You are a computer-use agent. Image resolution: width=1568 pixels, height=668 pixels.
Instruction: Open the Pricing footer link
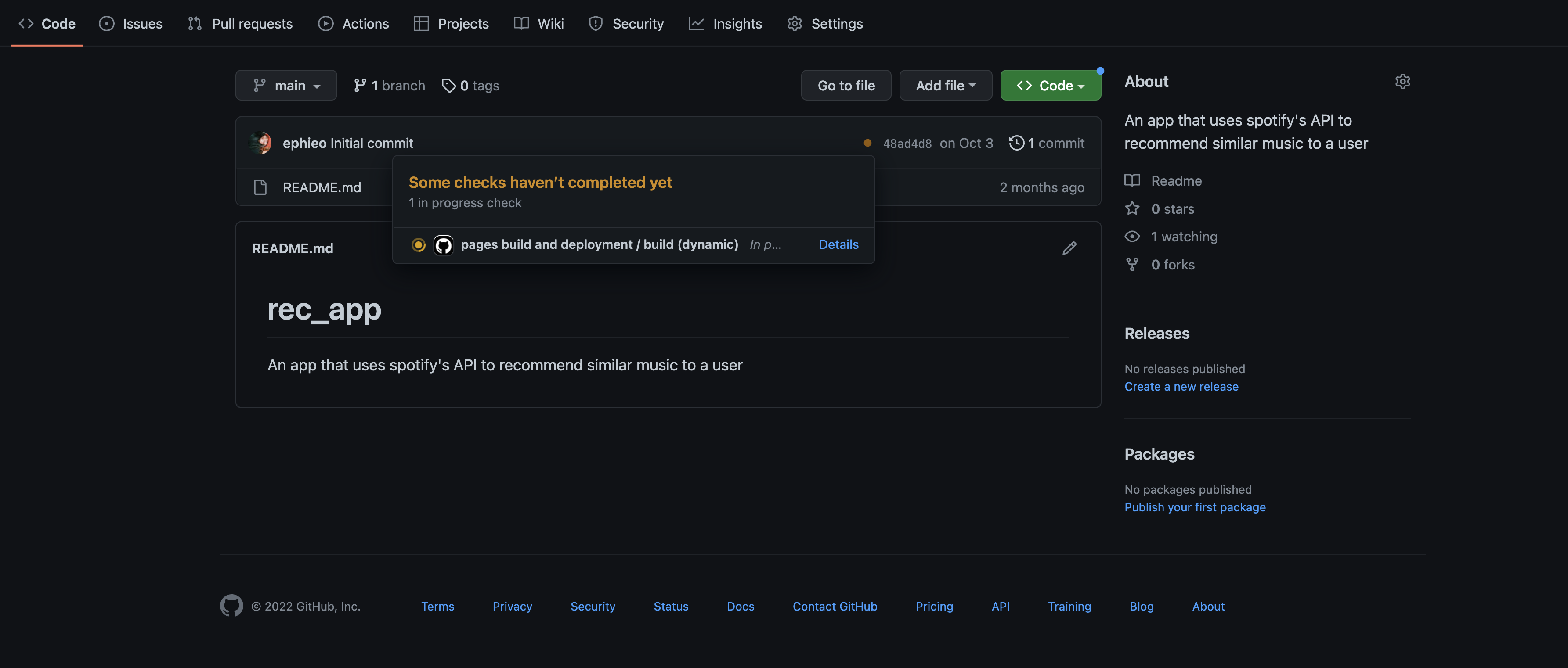[934, 607]
